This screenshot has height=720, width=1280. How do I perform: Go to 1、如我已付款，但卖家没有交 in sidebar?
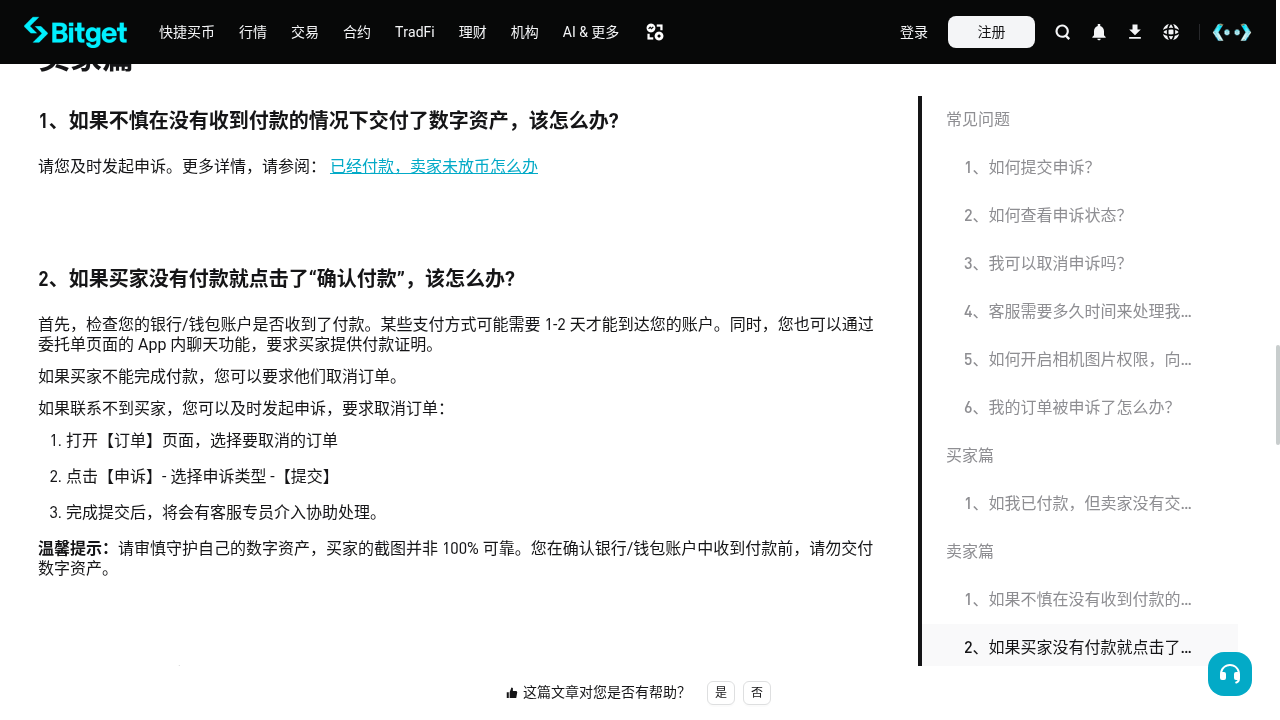(x=1078, y=503)
